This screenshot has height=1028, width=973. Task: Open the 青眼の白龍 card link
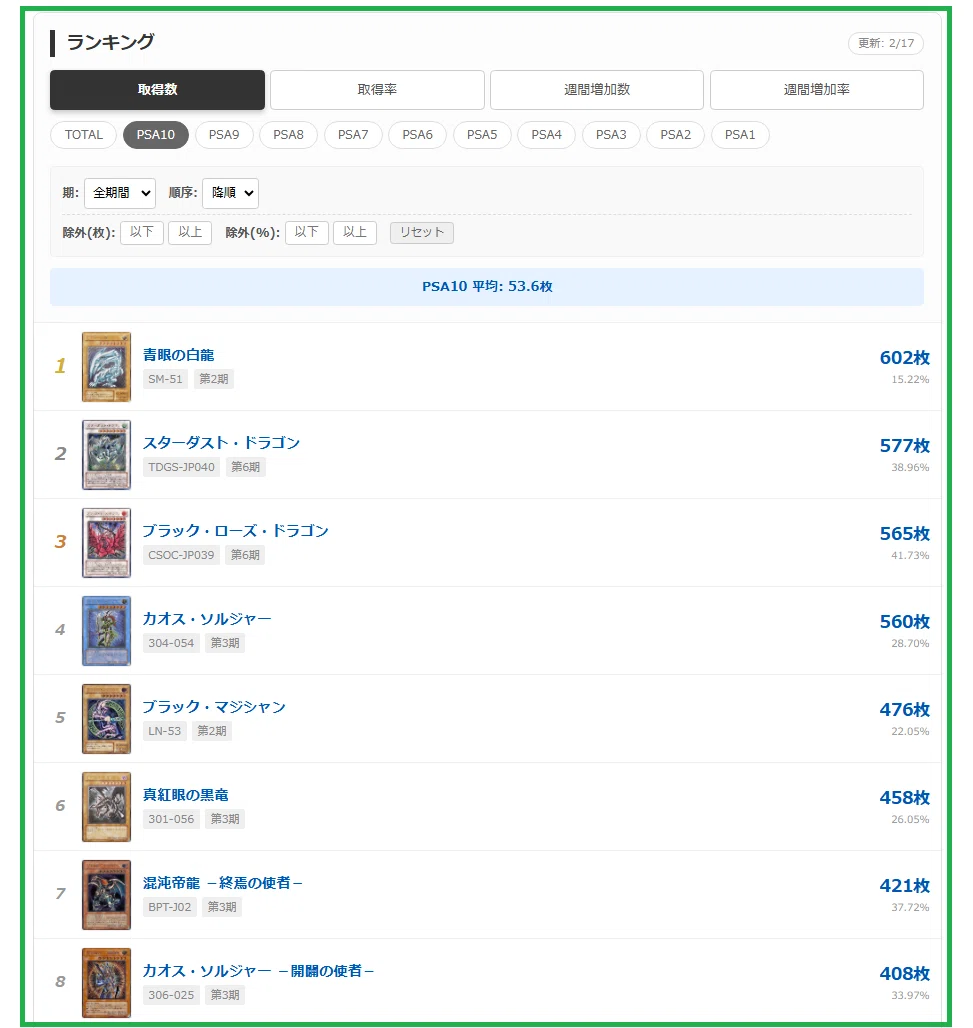pyautogui.click(x=178, y=355)
